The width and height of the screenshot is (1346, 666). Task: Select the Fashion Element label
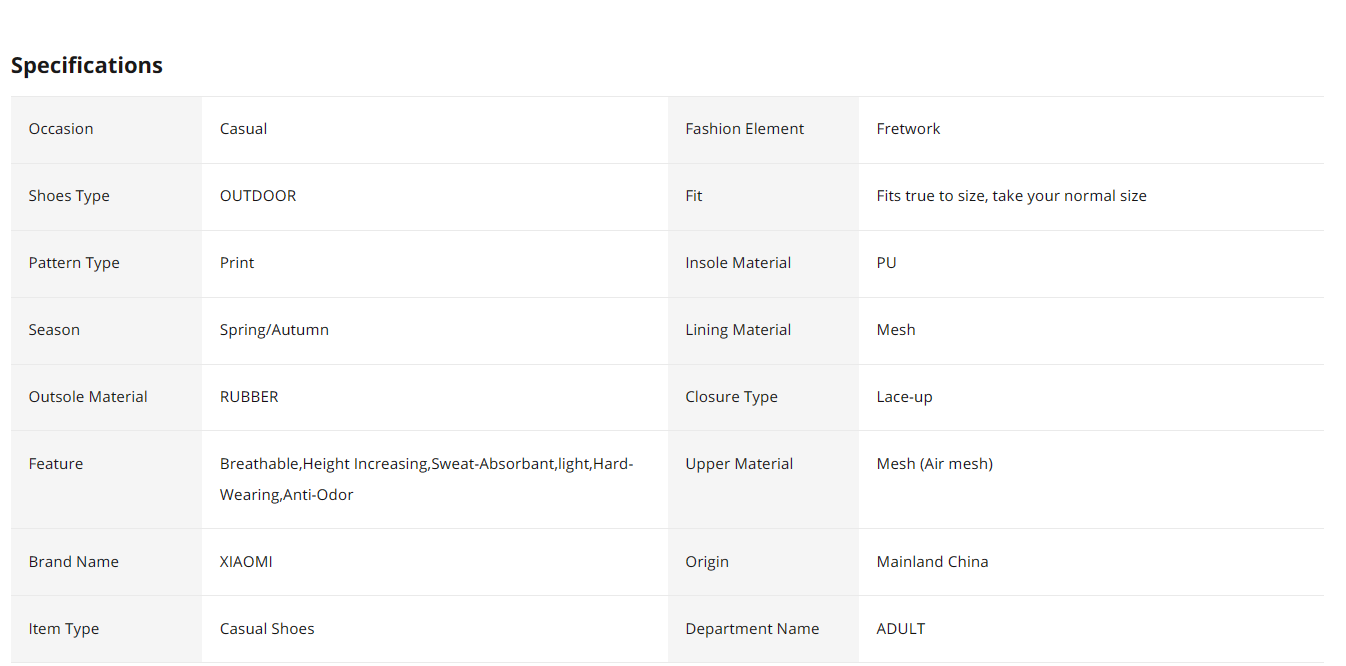click(744, 129)
